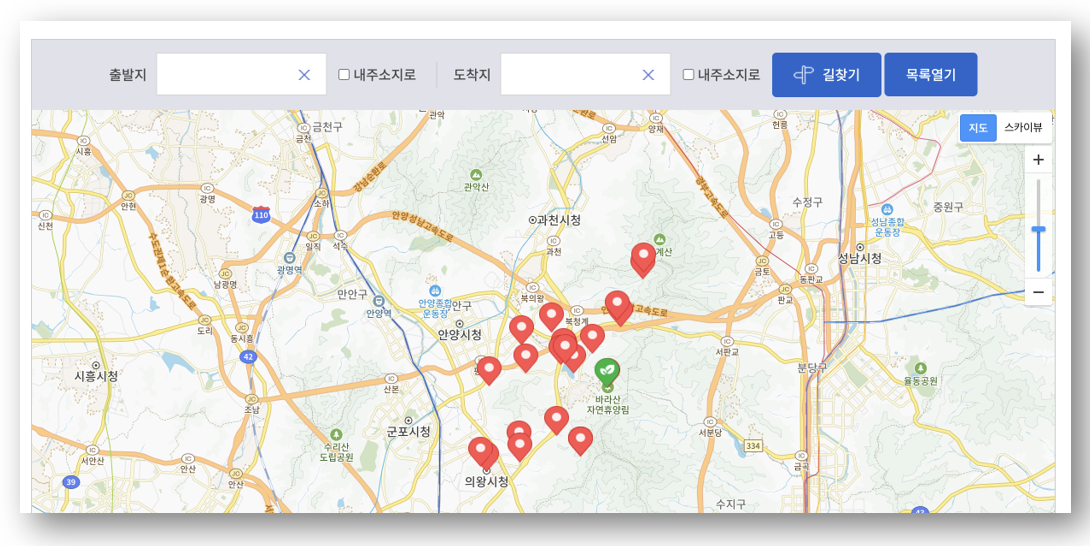Click the map zoom slider handle
Viewport: 1090px width, 546px height.
pos(1039,229)
